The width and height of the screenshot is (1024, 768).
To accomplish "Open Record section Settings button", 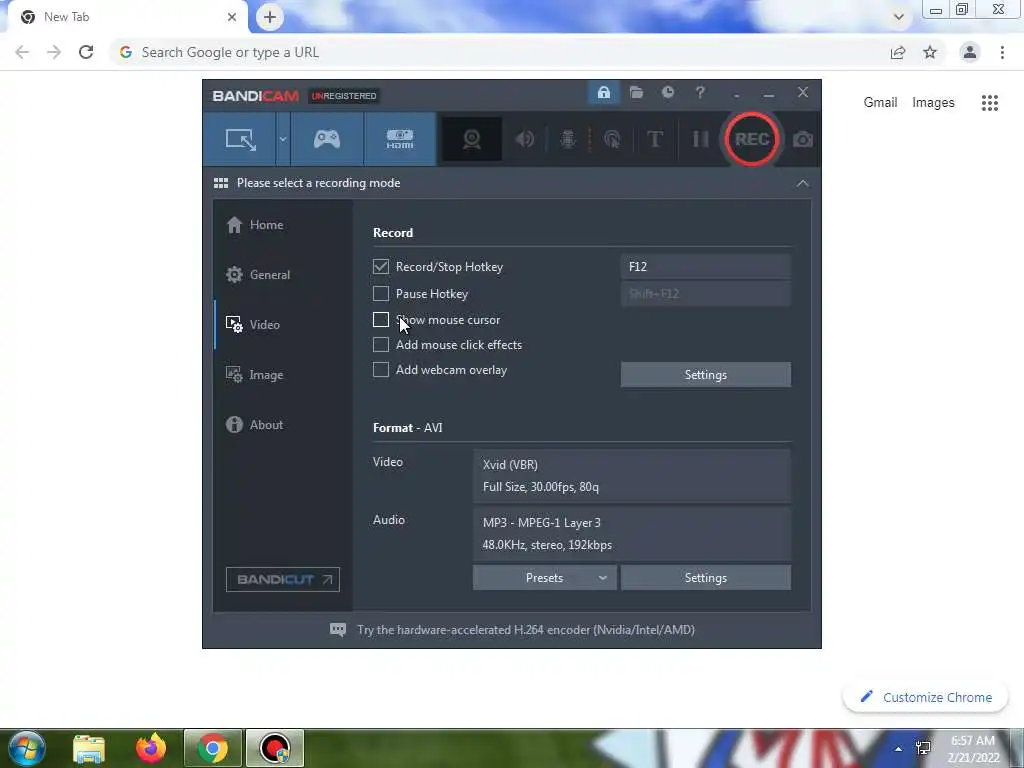I will pos(705,375).
